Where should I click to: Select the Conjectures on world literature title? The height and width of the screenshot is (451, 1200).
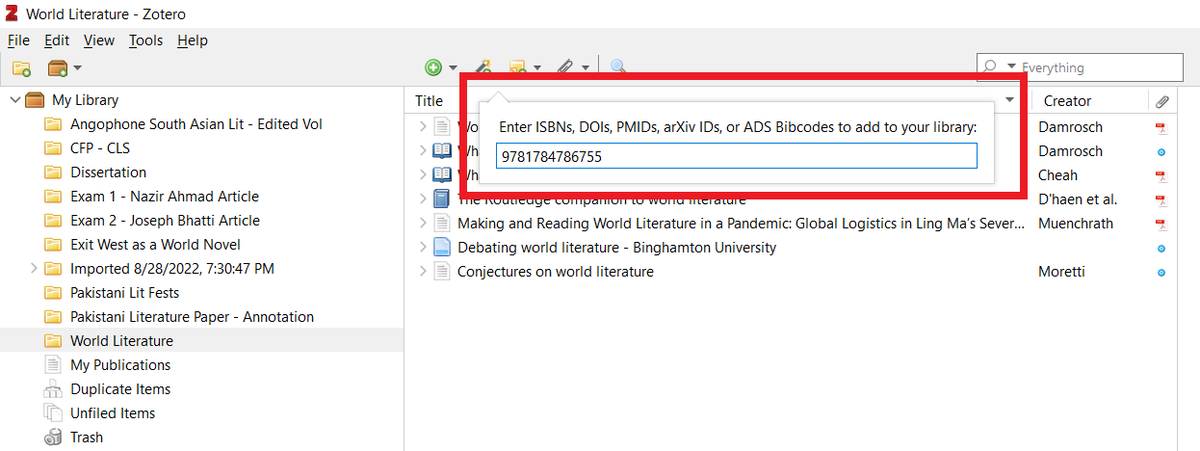click(x=555, y=271)
